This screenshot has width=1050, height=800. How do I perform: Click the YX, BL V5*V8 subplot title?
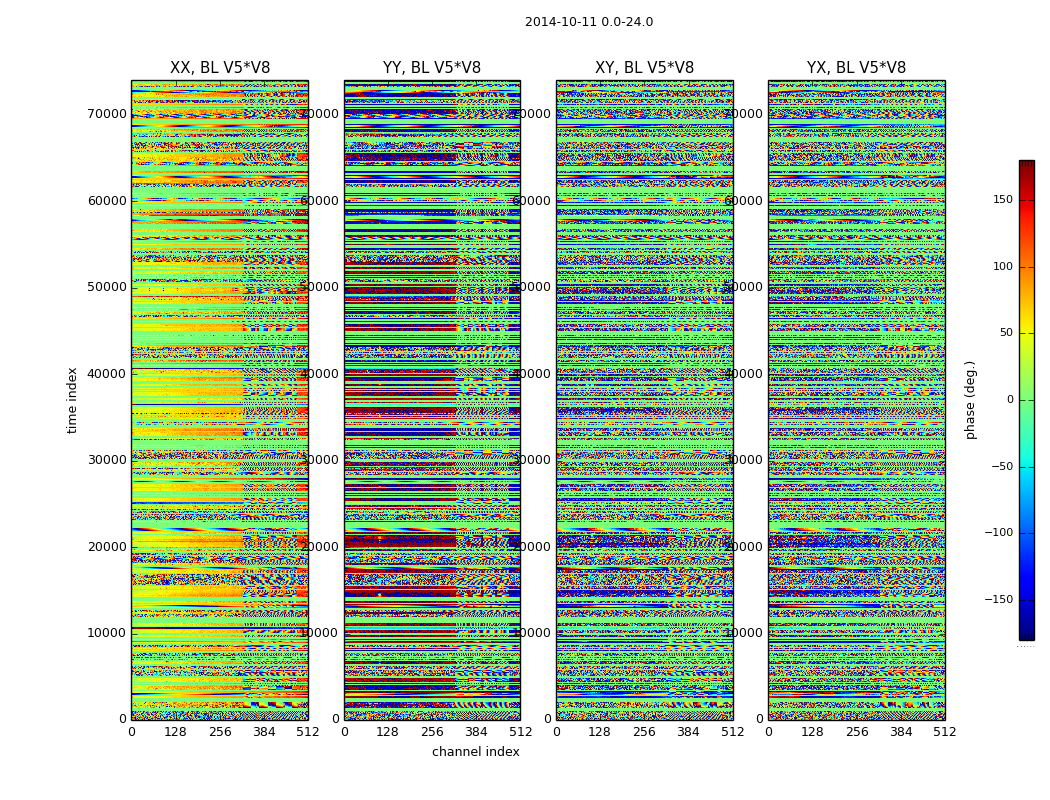click(x=856, y=68)
